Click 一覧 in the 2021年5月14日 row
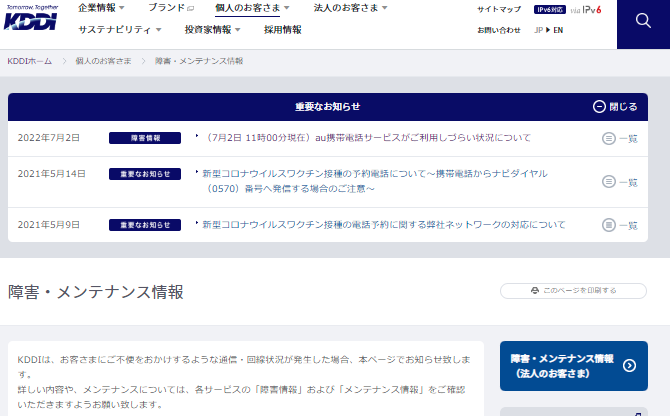 (x=628, y=183)
